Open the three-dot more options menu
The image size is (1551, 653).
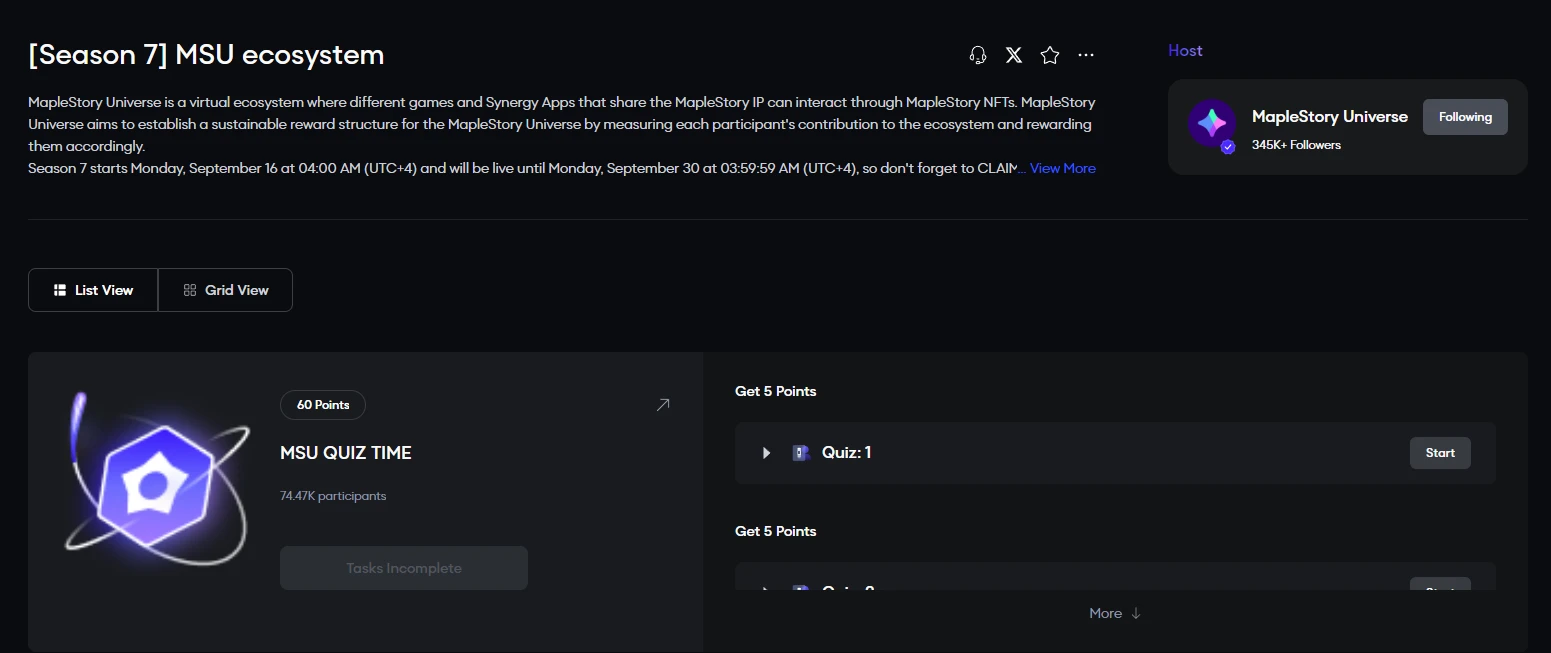1086,55
